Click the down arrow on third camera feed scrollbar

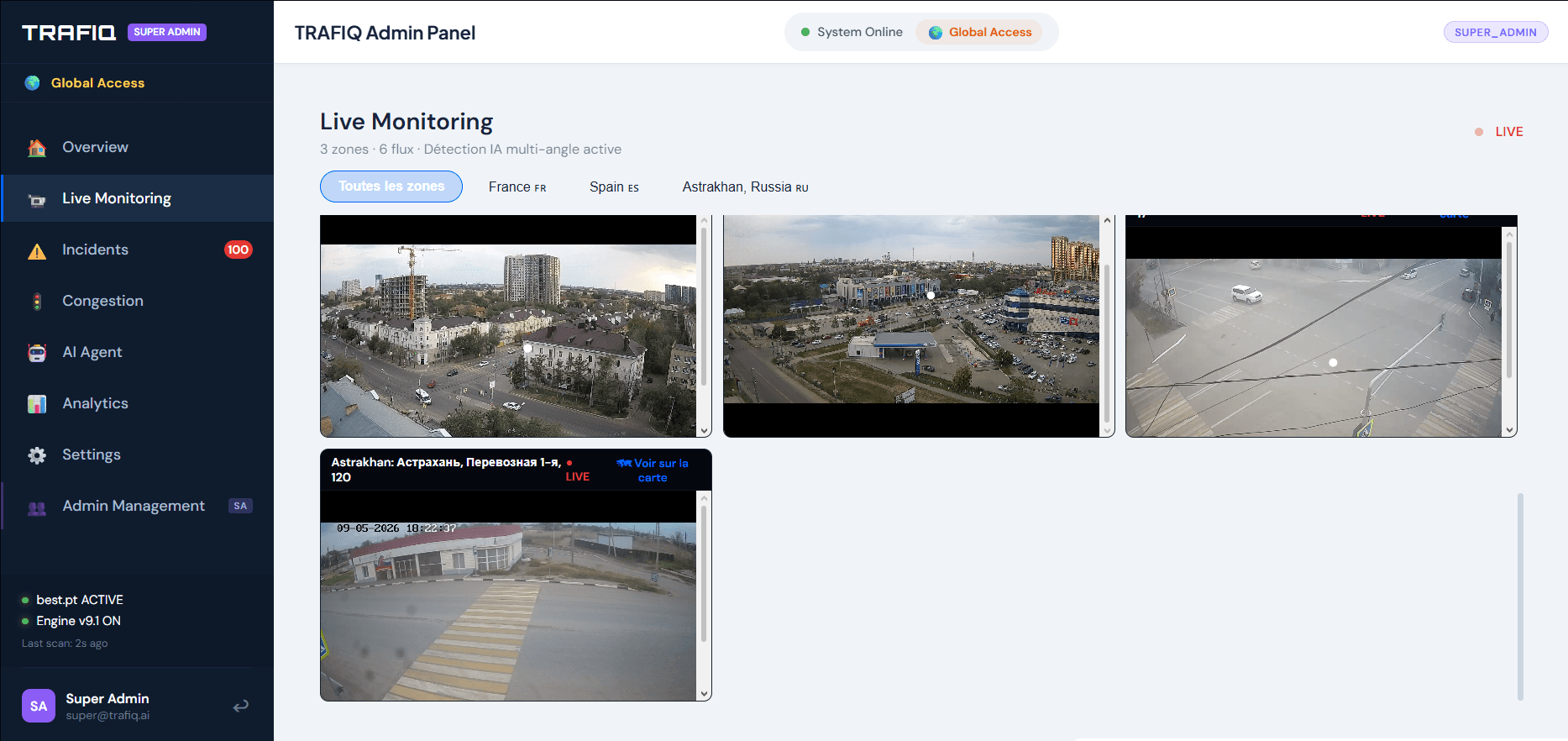click(x=1509, y=430)
